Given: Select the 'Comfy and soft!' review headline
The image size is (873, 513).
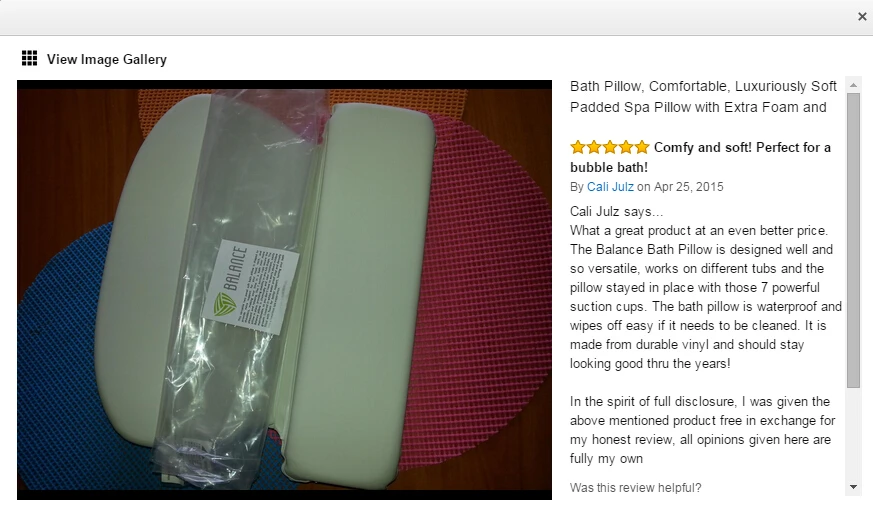Looking at the screenshot, I should coord(700,157).
